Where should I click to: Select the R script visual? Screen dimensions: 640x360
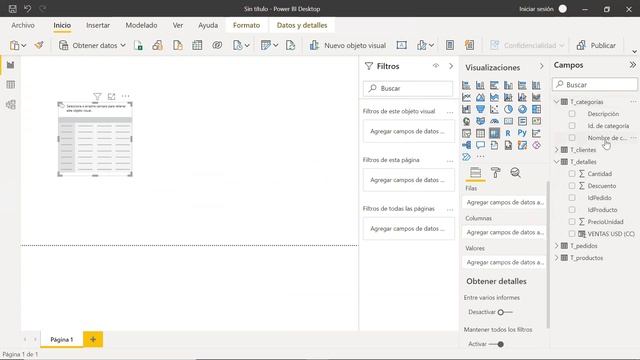(x=508, y=133)
